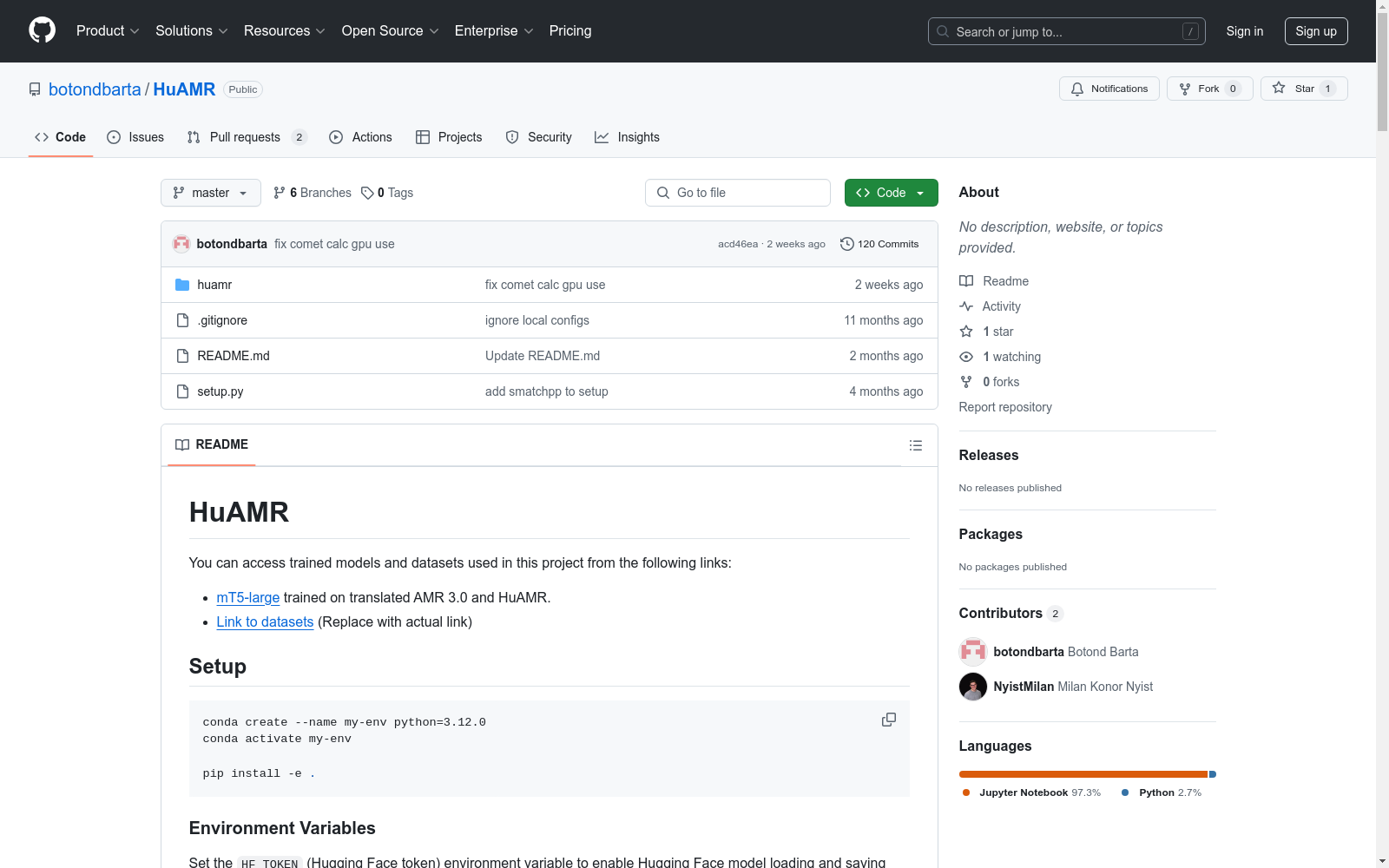Viewport: 1389px width, 868px height.
Task: Click the Jupyter Notebook orange legend dot
Action: click(966, 792)
